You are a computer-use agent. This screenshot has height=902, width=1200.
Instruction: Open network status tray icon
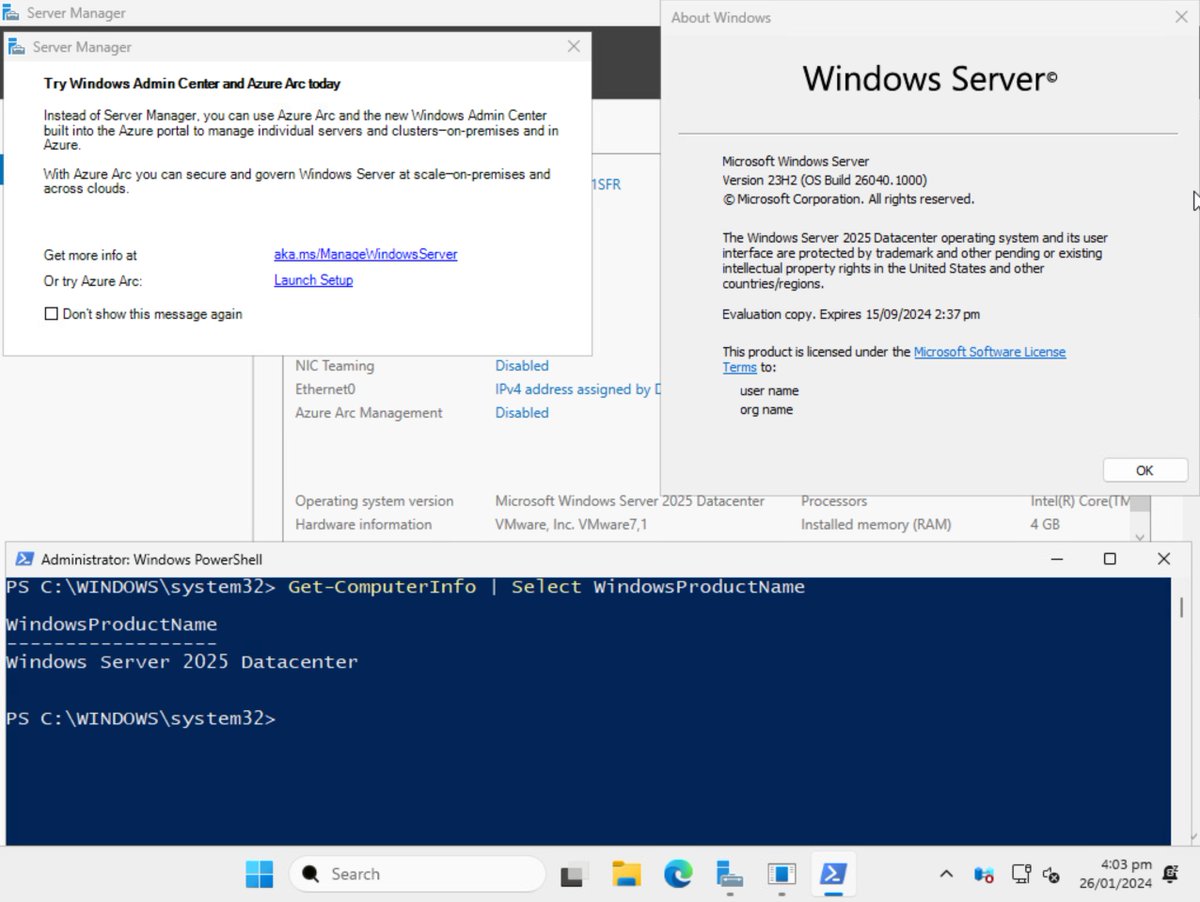pyautogui.click(x=1020, y=874)
